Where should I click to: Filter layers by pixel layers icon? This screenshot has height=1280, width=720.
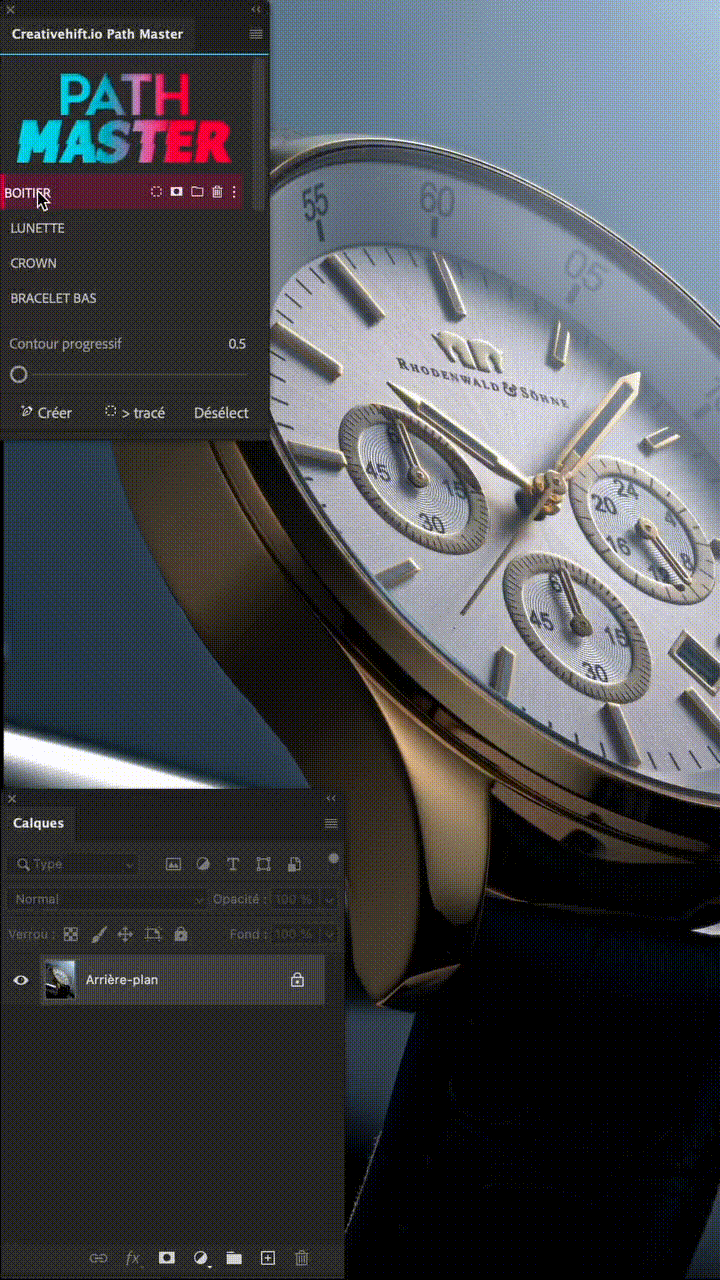pyautogui.click(x=173, y=864)
